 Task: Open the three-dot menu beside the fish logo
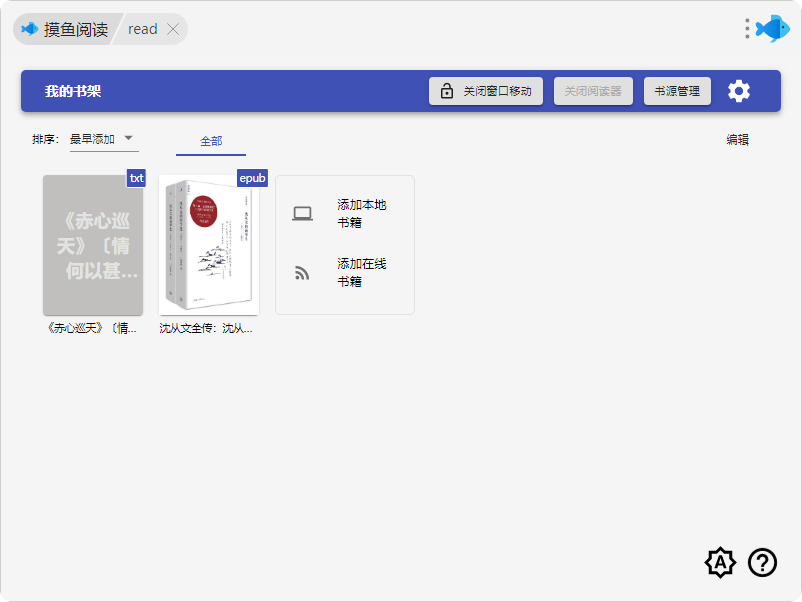click(x=747, y=29)
